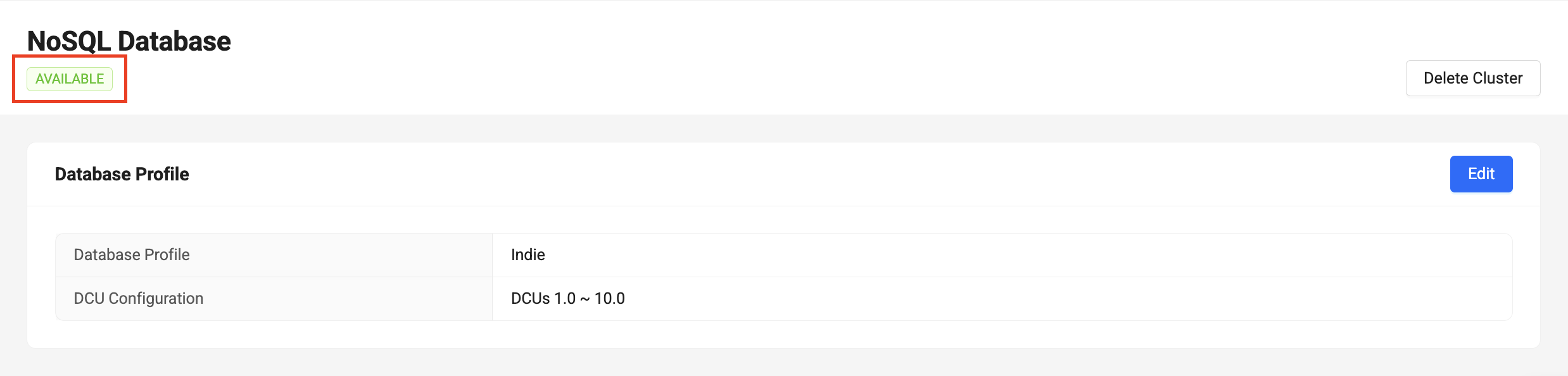Select the DCUs 1.0 ~ 10.0 value
This screenshot has width=1568, height=376.
[x=567, y=298]
